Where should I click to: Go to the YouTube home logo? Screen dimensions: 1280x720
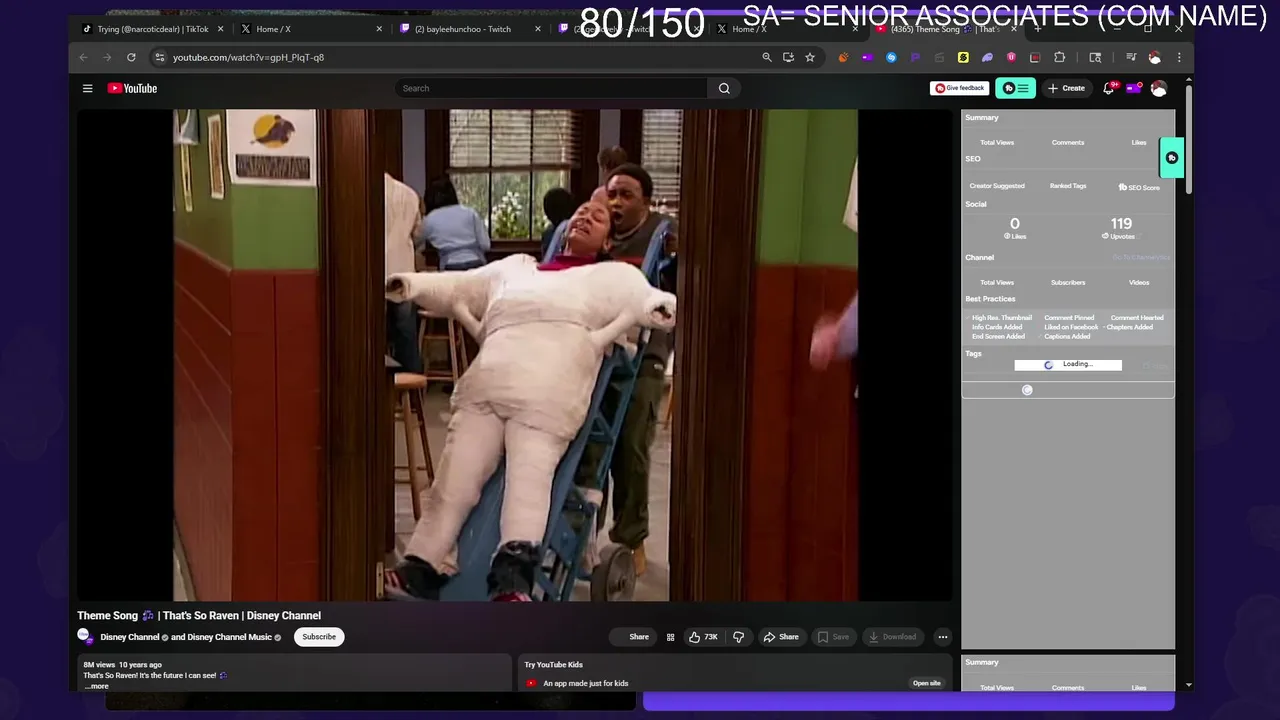pyautogui.click(x=132, y=88)
